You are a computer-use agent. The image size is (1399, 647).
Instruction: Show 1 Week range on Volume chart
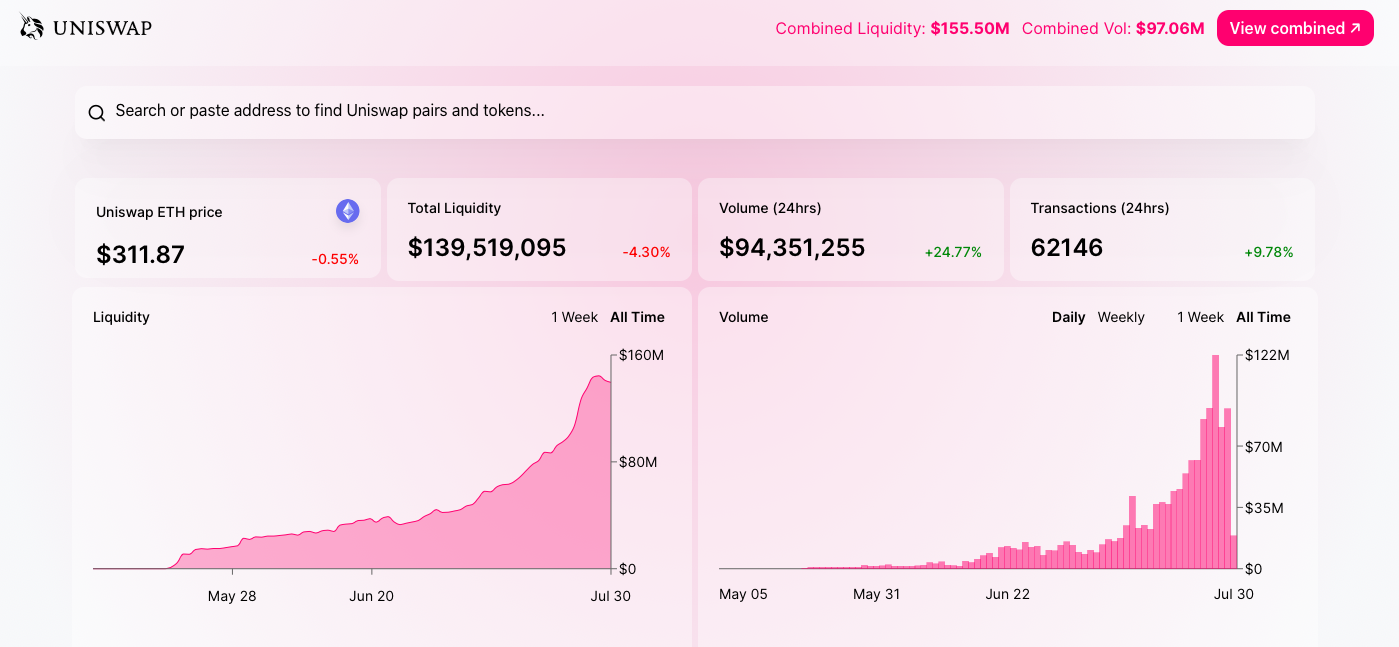[1200, 317]
